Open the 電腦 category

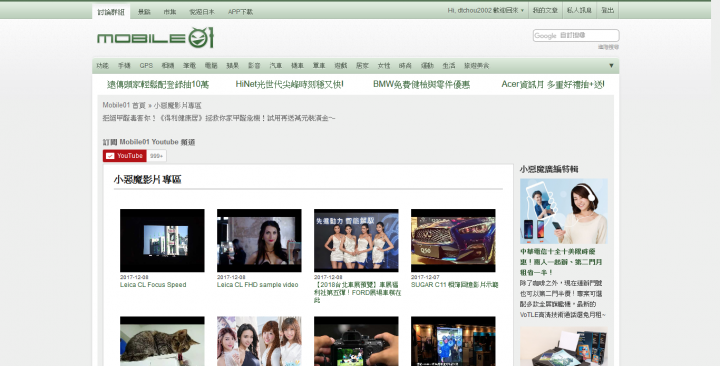click(211, 66)
